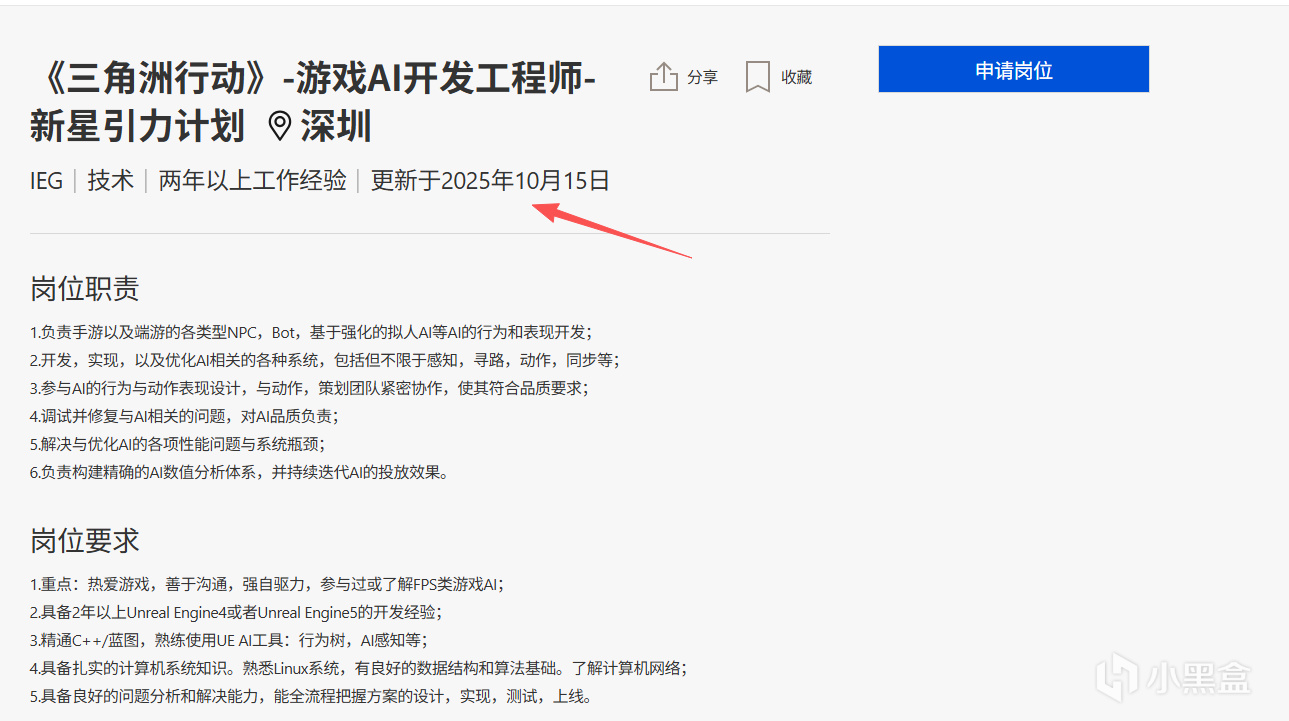
Task: Click the IEG department tag
Action: point(46,181)
